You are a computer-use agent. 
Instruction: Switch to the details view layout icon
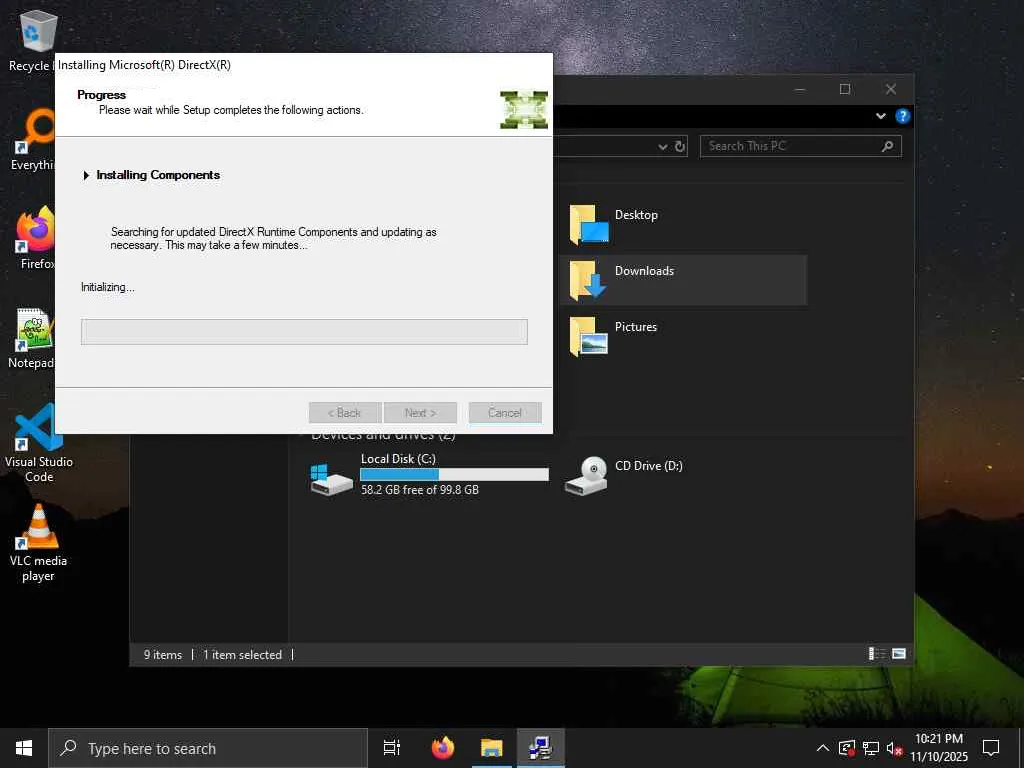(x=876, y=654)
